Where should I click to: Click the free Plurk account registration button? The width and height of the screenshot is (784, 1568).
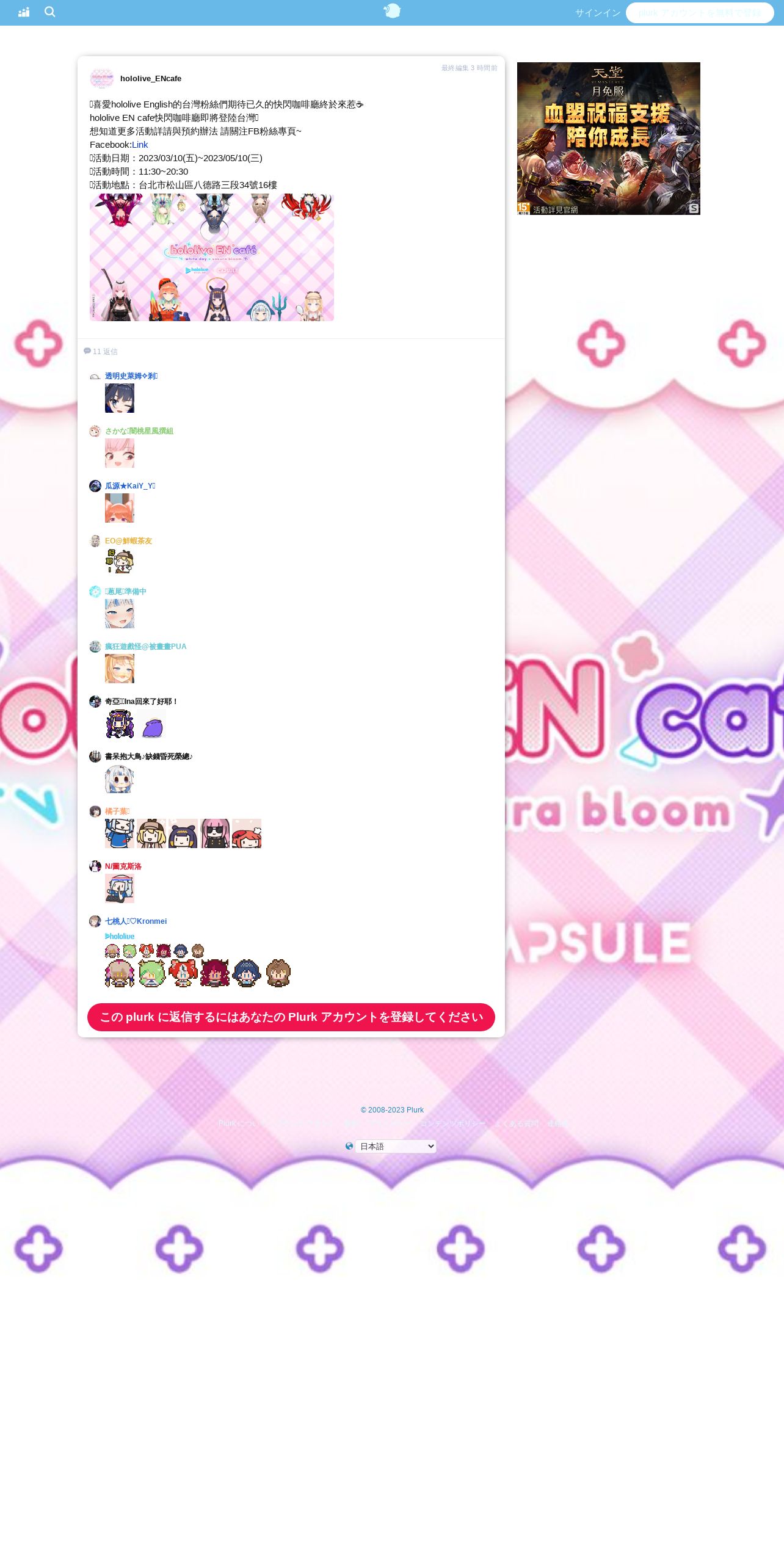(700, 13)
